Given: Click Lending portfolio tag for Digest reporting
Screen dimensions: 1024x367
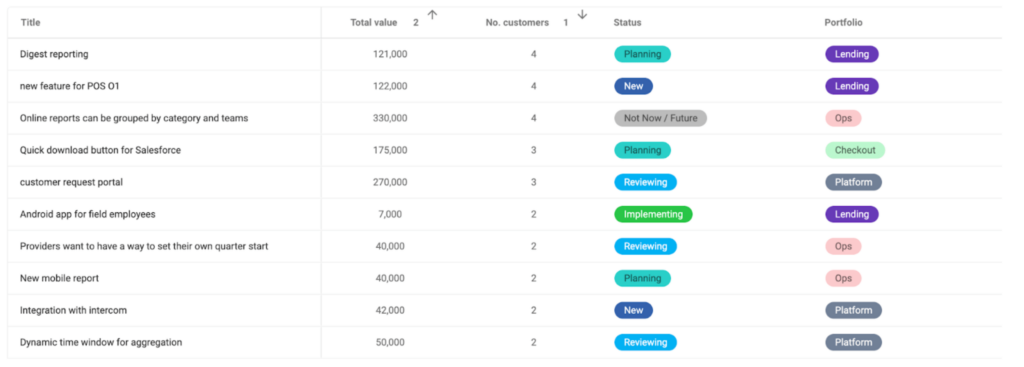Looking at the screenshot, I should point(852,54).
